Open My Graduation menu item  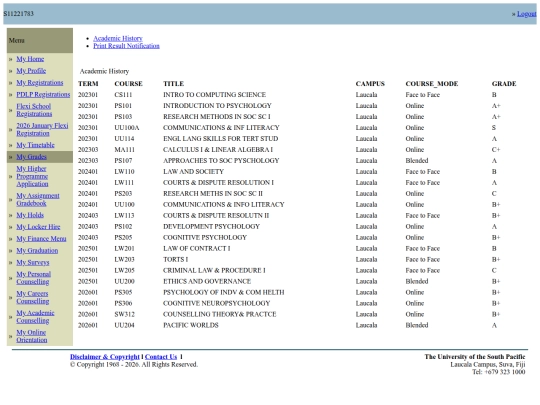37,251
